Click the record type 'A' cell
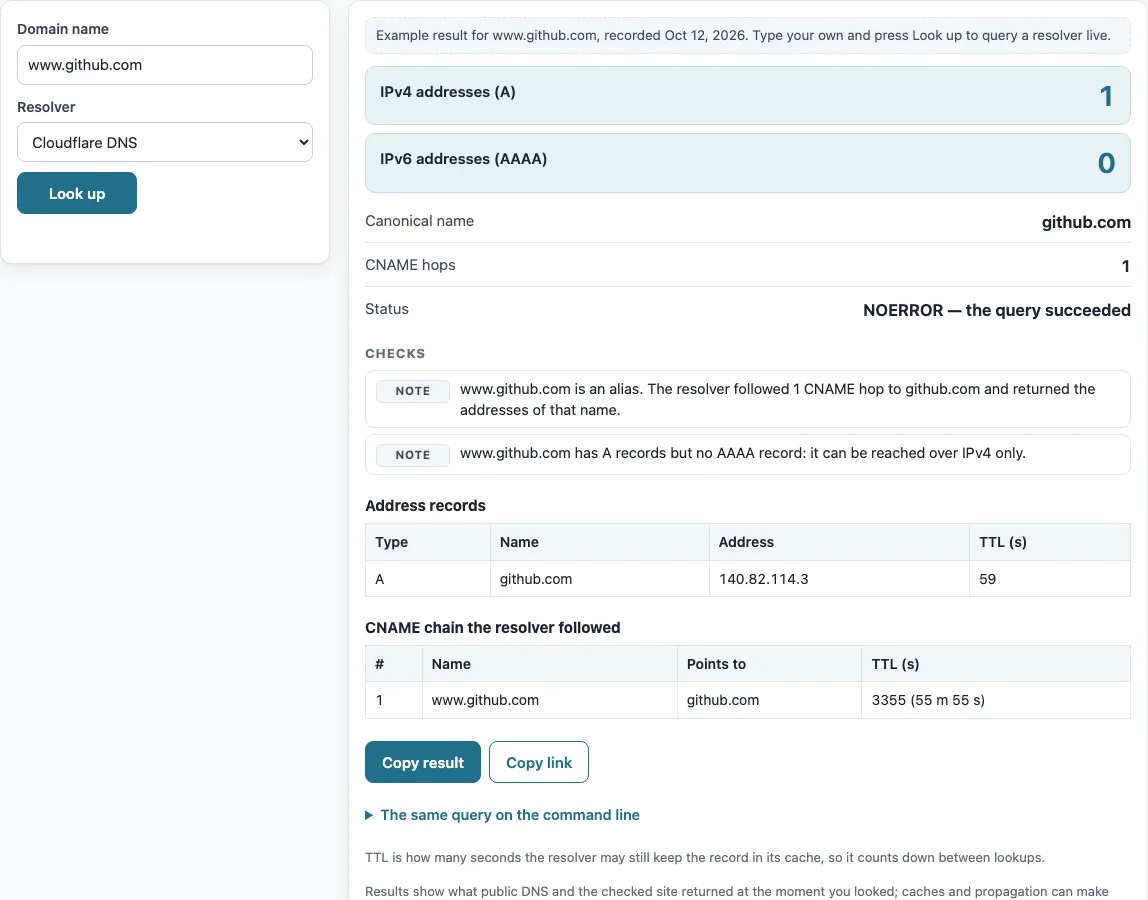Image resolution: width=1148 pixels, height=900 pixels. [x=428, y=579]
